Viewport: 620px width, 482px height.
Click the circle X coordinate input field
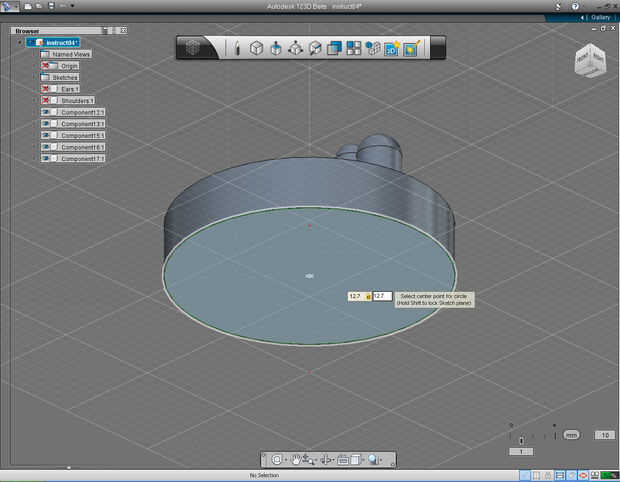point(355,296)
